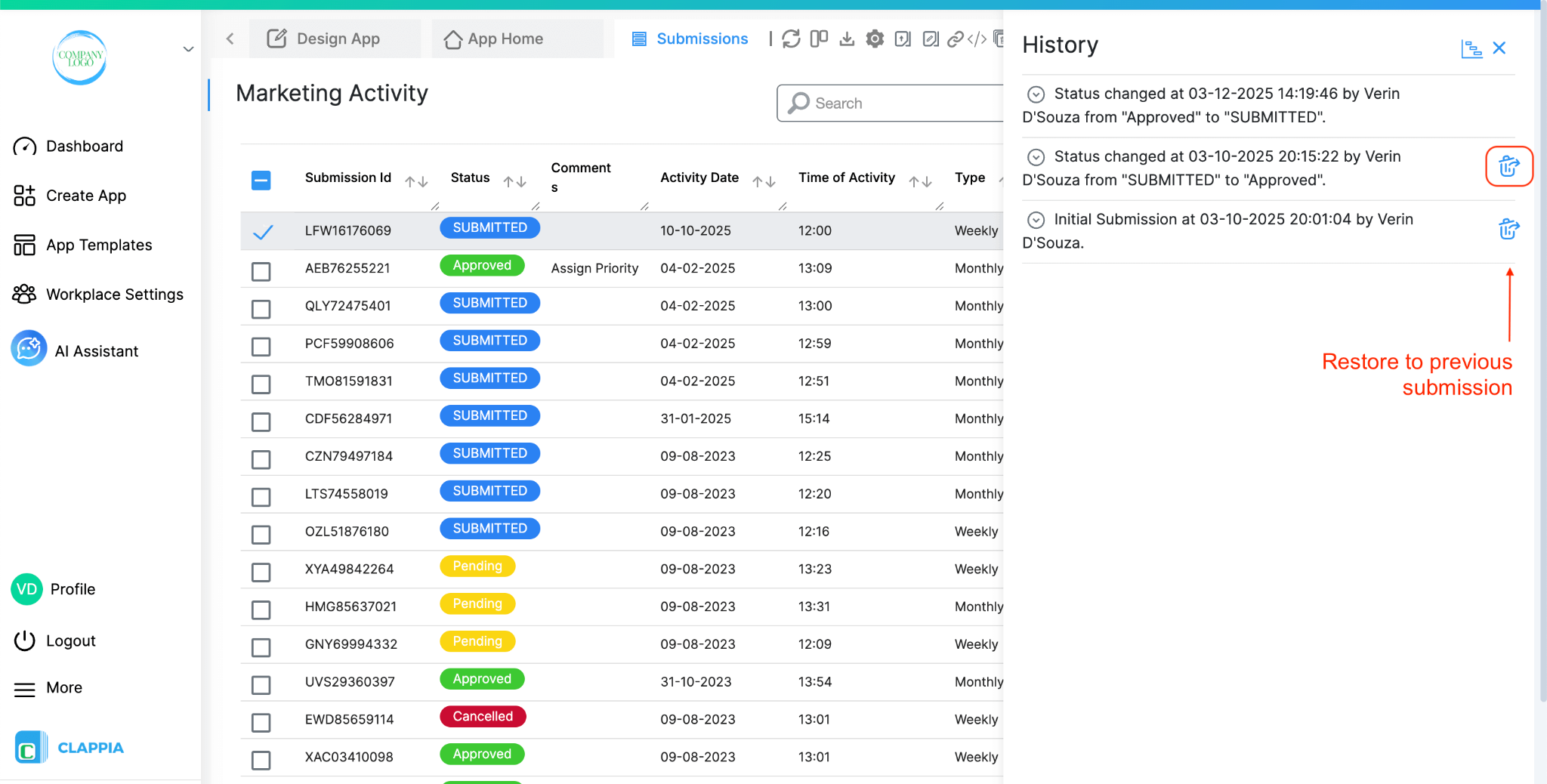
Task: Open the AI Assistant from the sidebar
Action: coord(97,350)
